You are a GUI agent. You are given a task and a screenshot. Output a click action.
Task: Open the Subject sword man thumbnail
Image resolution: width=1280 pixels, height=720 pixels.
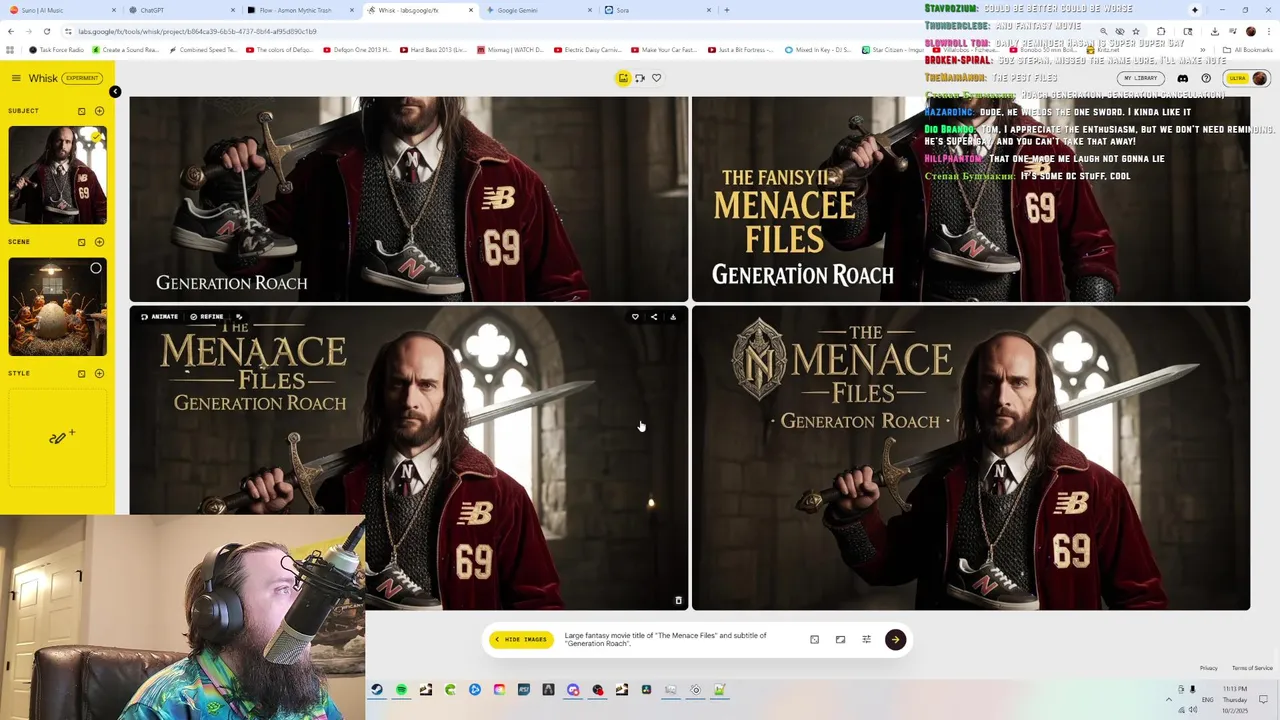point(57,175)
